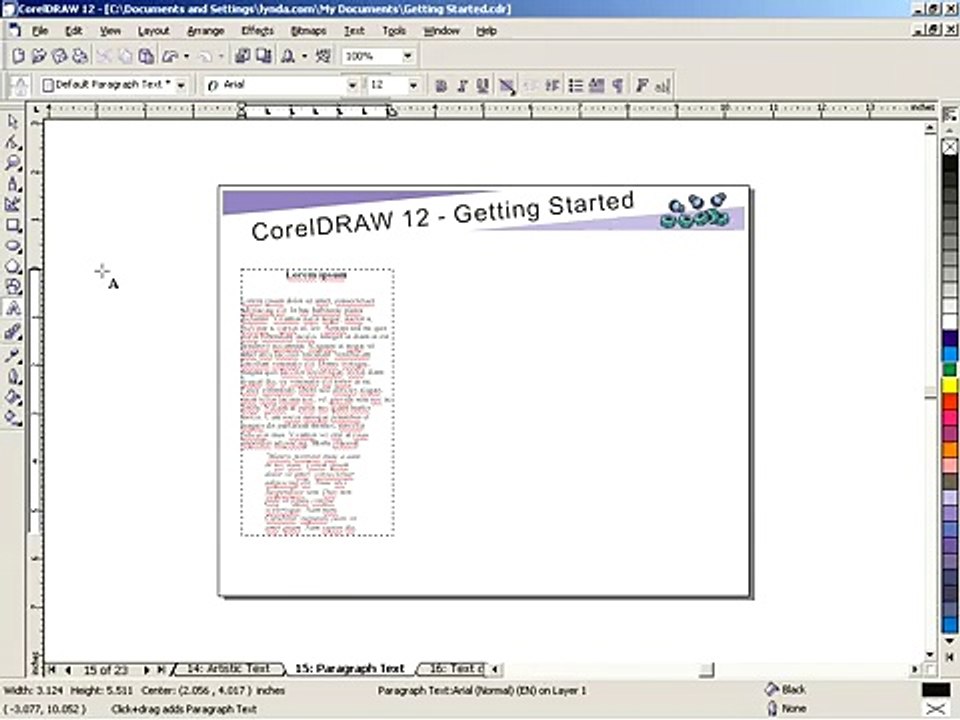Open the Fill tool flyout
Viewport: 960px width, 720px height.
click(13, 397)
